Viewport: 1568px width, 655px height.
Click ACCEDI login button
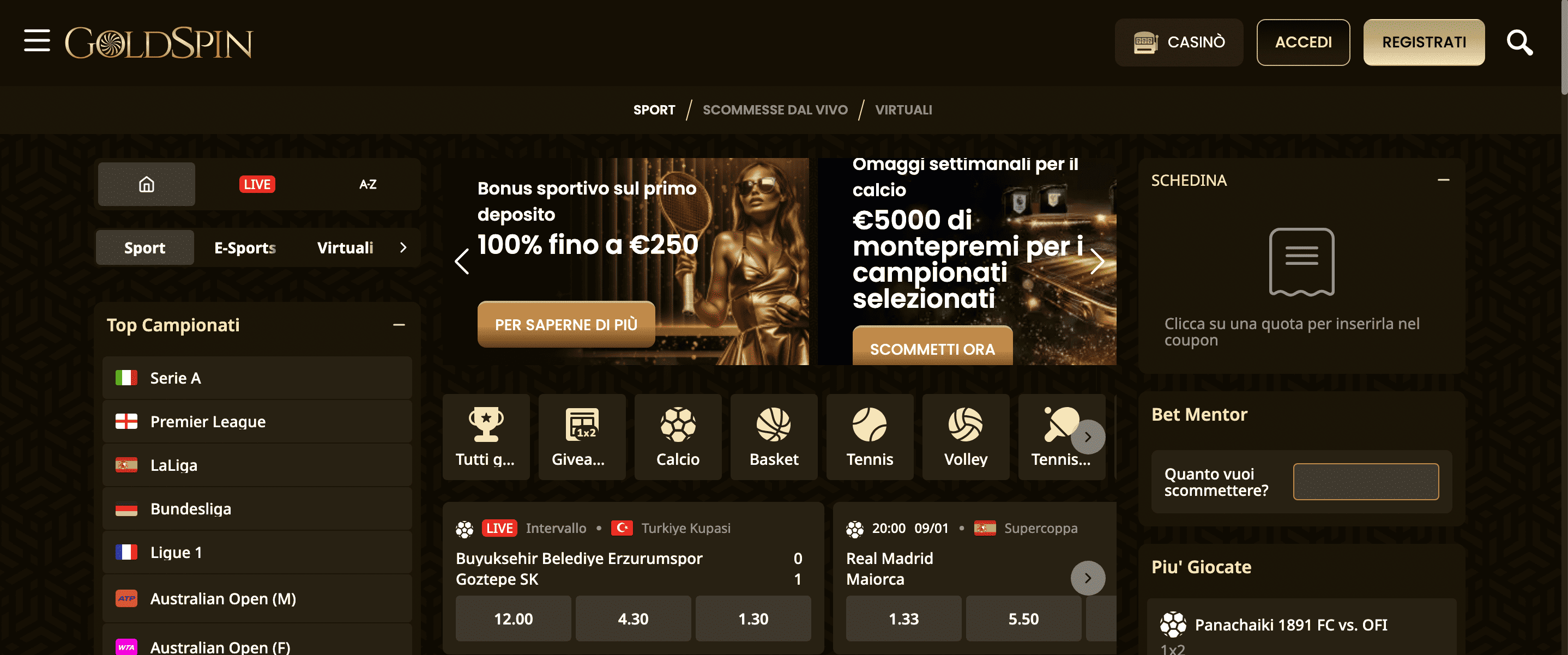1303,41
